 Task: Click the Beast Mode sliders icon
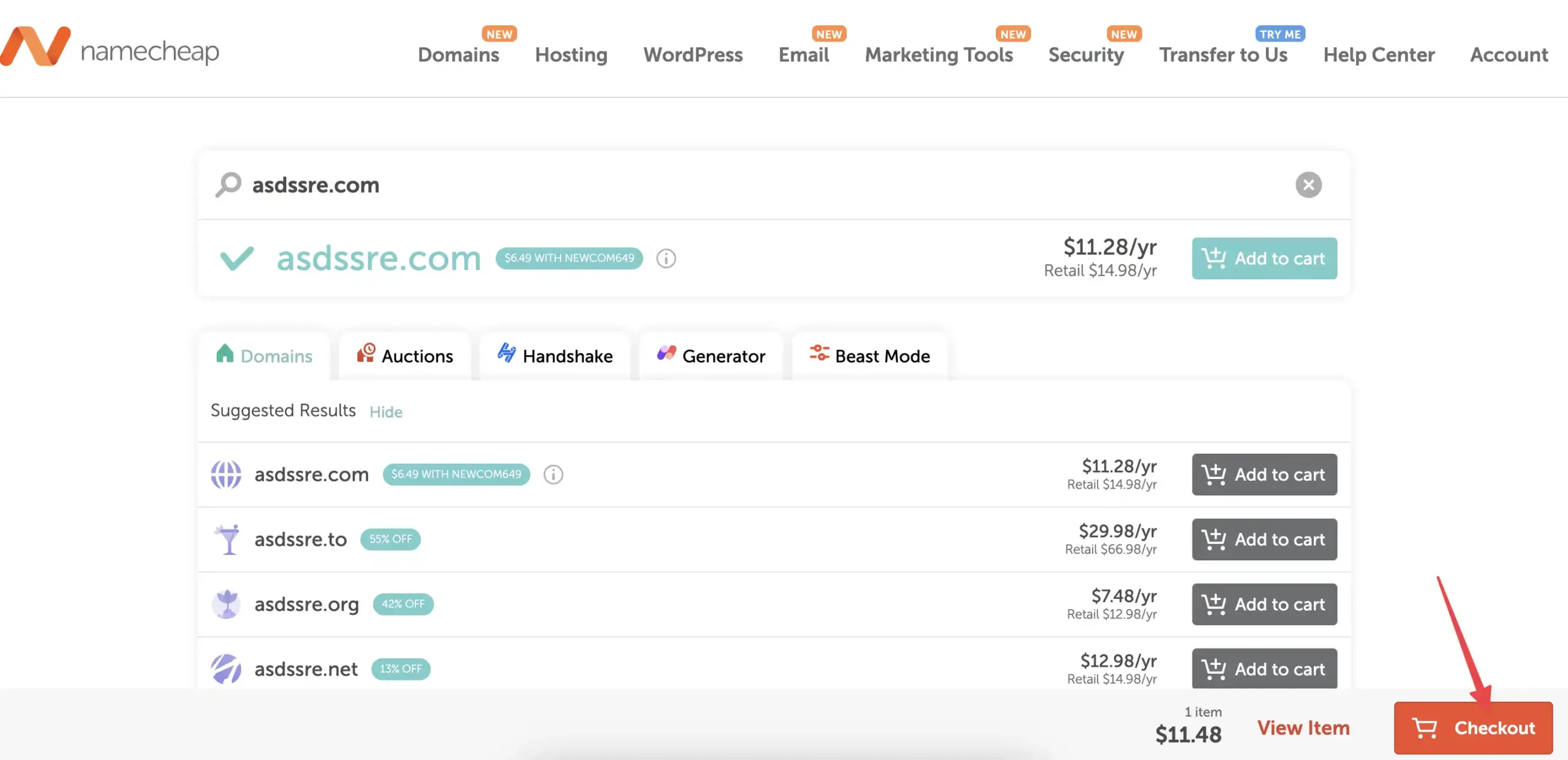820,353
